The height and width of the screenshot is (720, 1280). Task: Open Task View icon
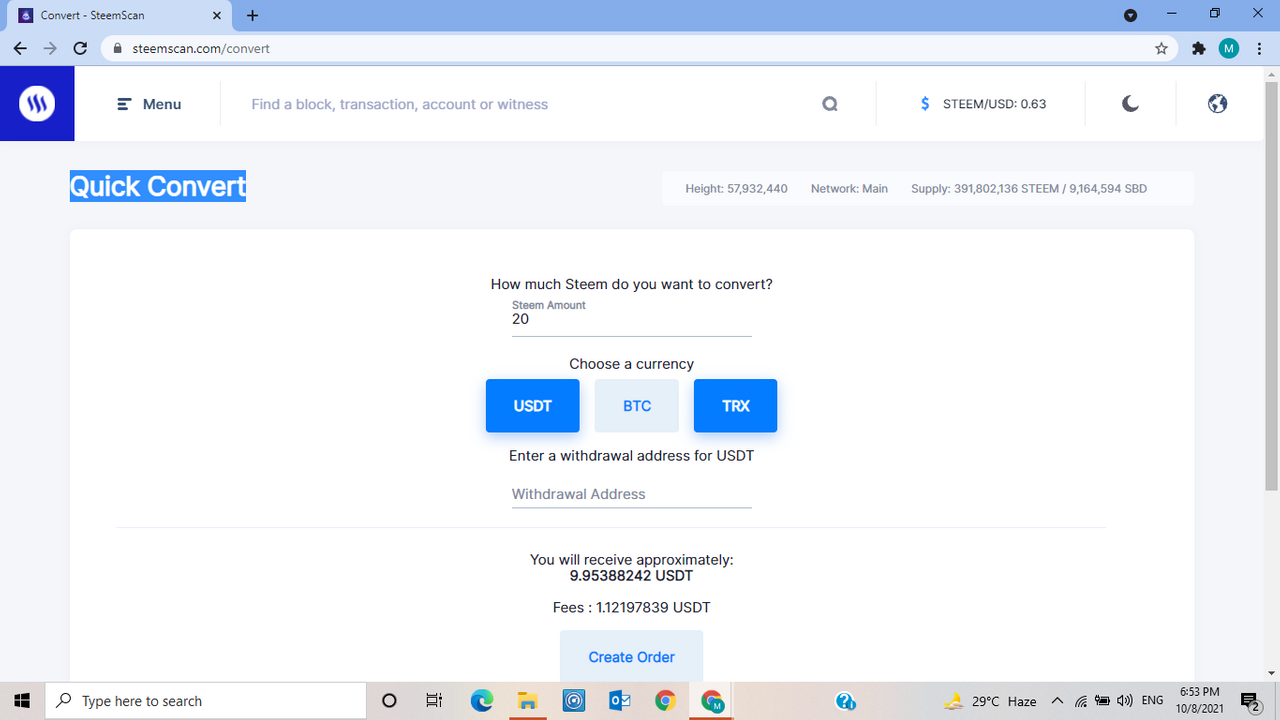434,701
